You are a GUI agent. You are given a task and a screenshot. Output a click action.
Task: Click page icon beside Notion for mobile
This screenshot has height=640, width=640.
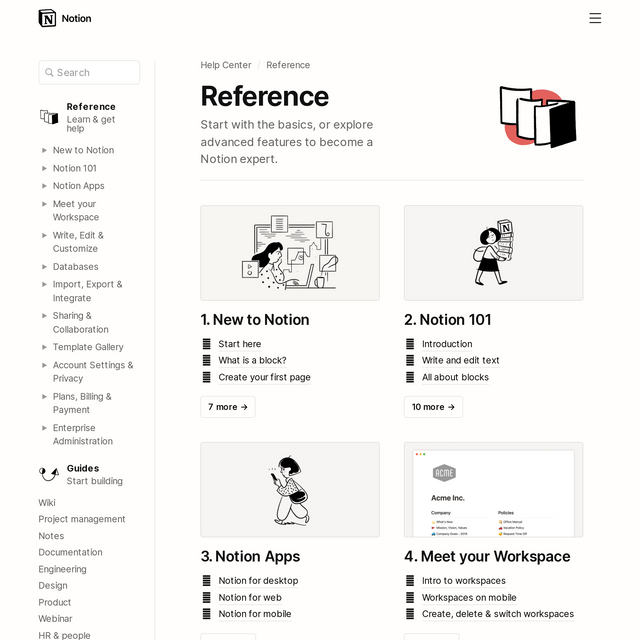click(207, 614)
